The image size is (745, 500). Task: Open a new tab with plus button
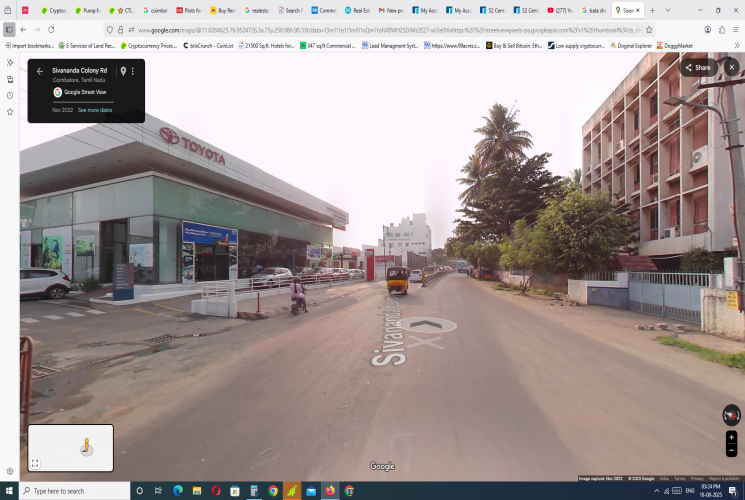point(652,10)
